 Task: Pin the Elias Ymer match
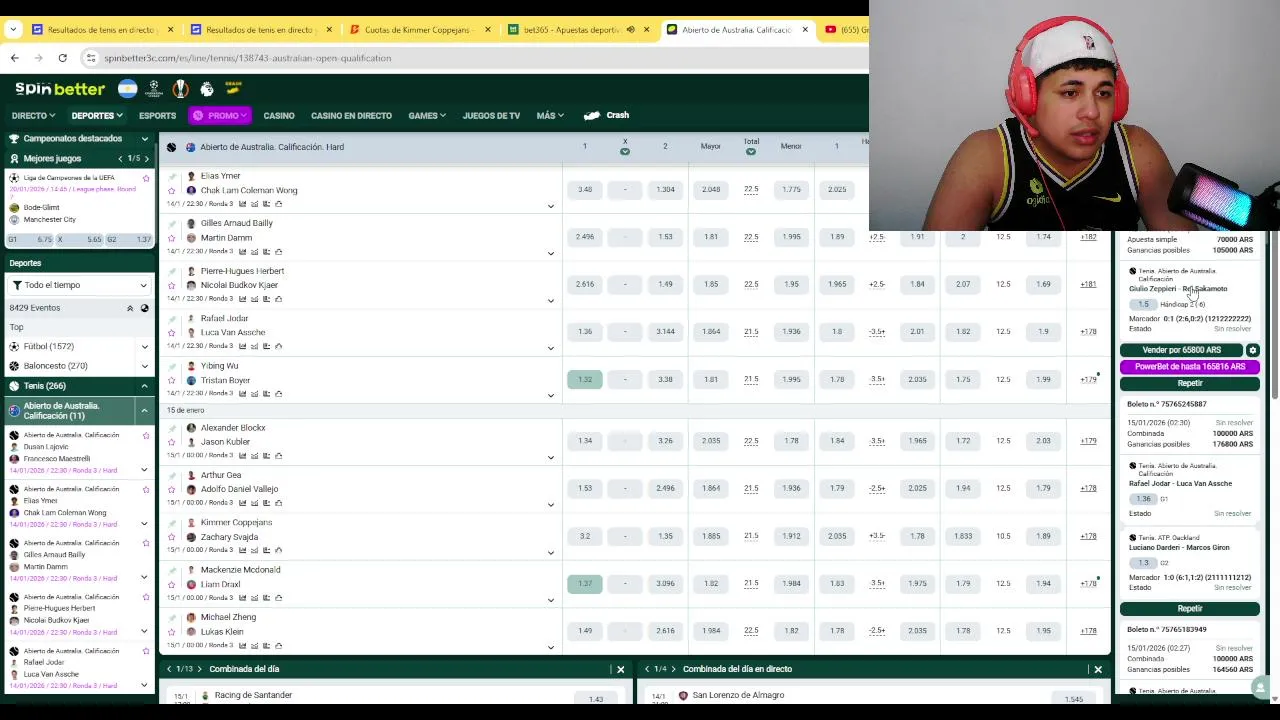(x=172, y=176)
